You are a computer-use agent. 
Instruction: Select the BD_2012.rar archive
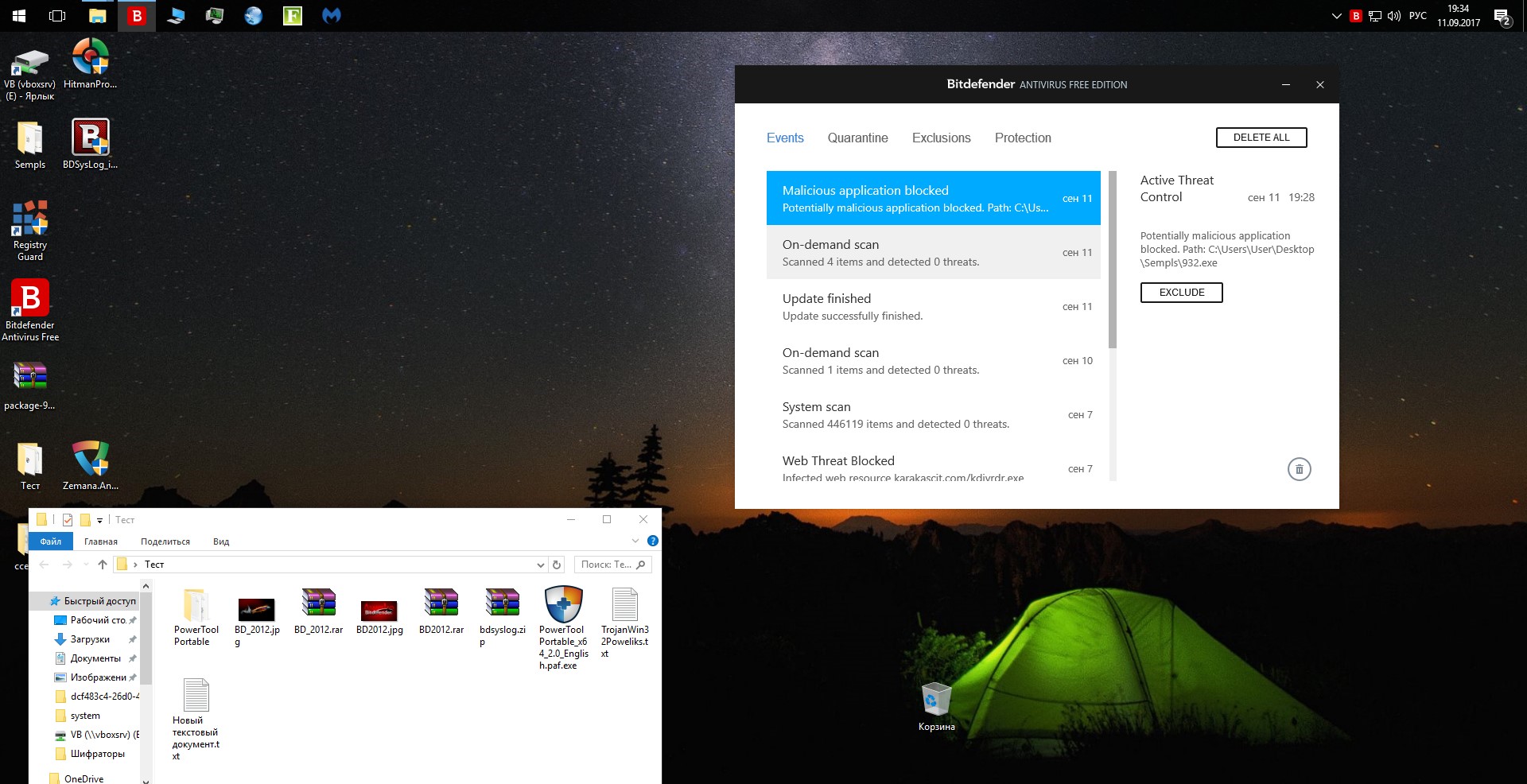point(318,611)
